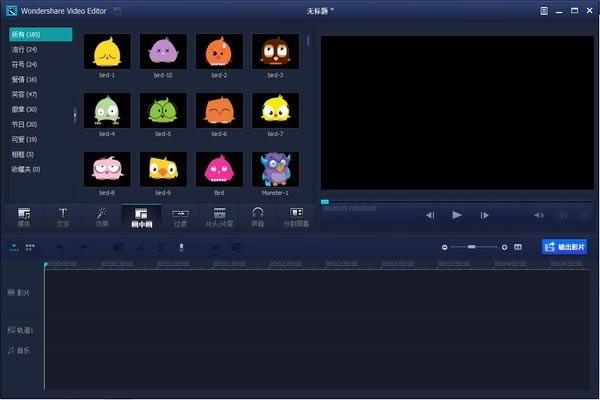
Task: Select the bird-2 orange bird thumbnail
Action: point(219,51)
